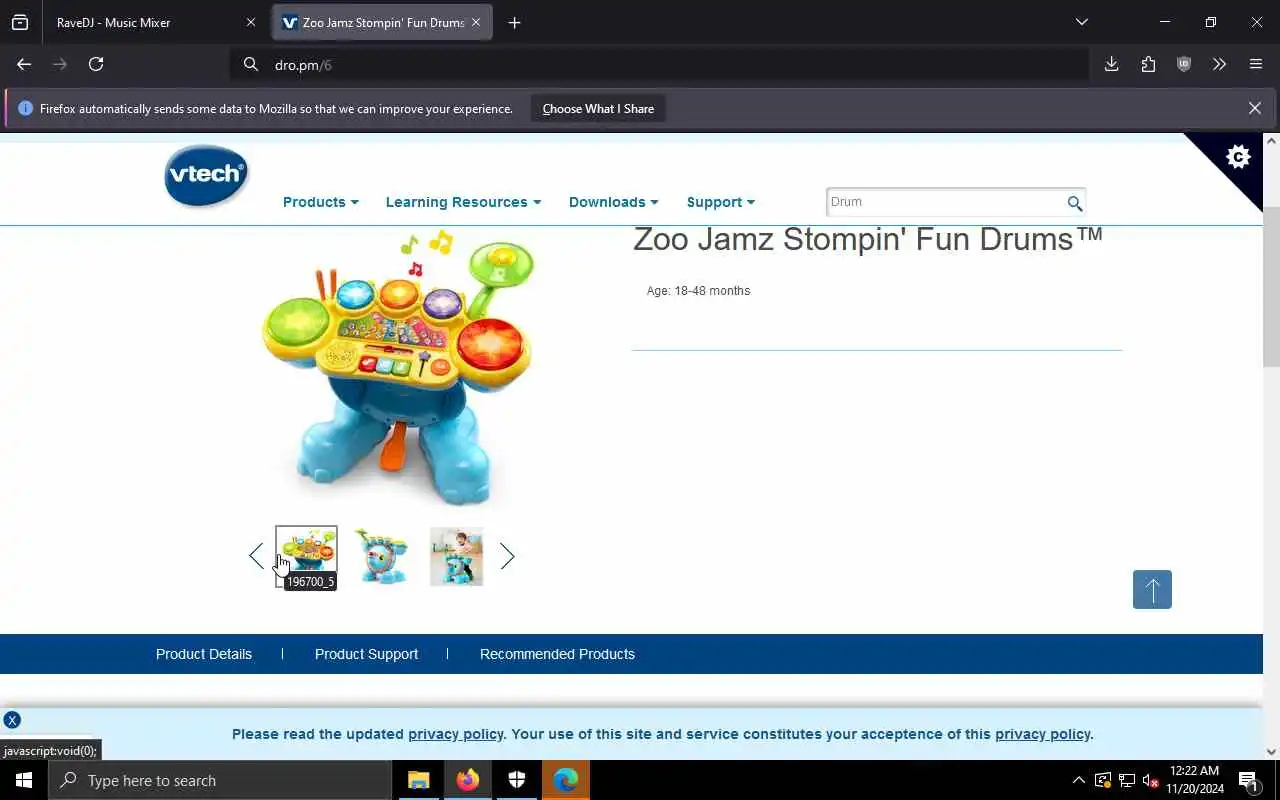This screenshot has height=800, width=1280.
Task: Open the cookie settings gear in corner
Action: pyautogui.click(x=1238, y=157)
